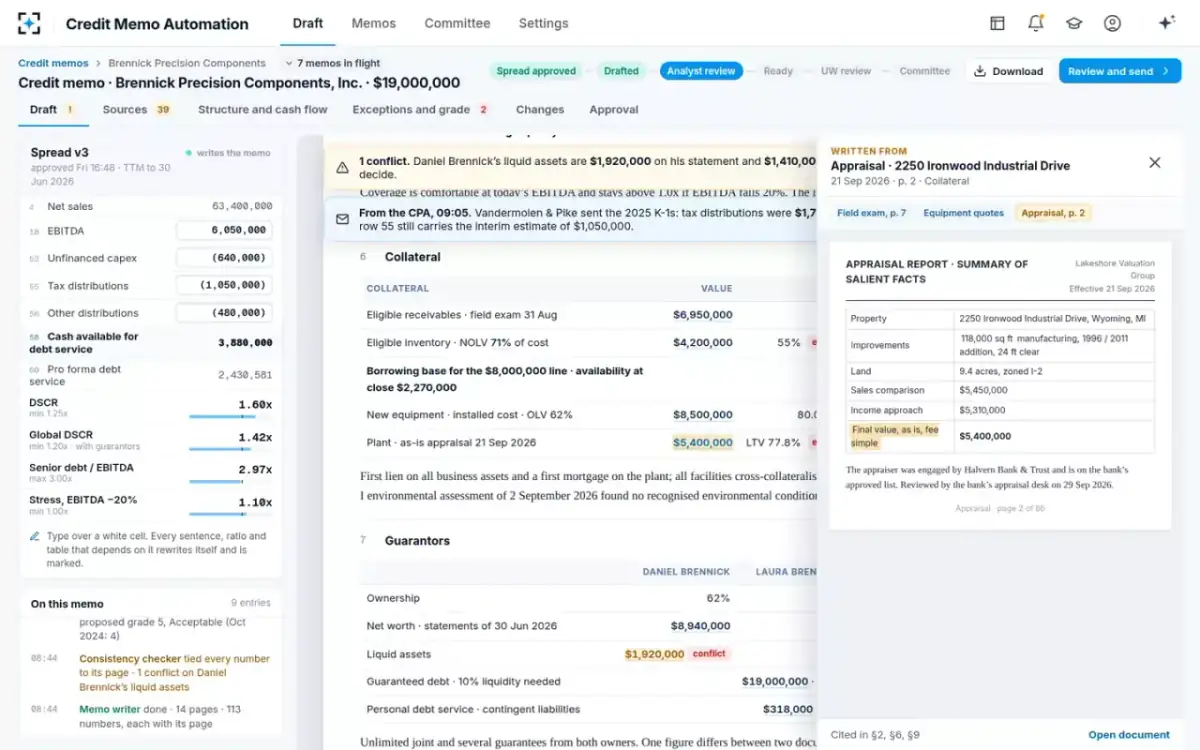Click the DSCR 1.60x gauge bar
Screen dimensions: 1200x750
tap(231, 417)
